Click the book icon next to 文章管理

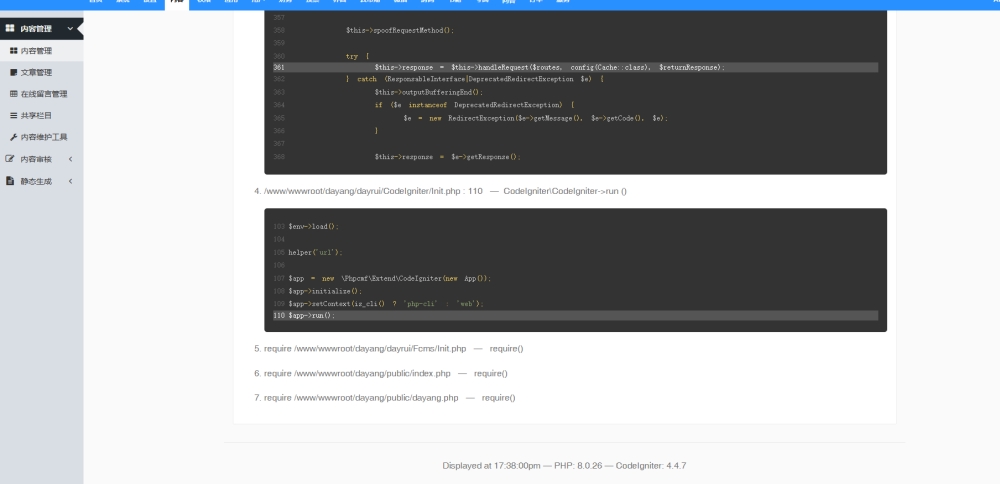(x=13, y=72)
